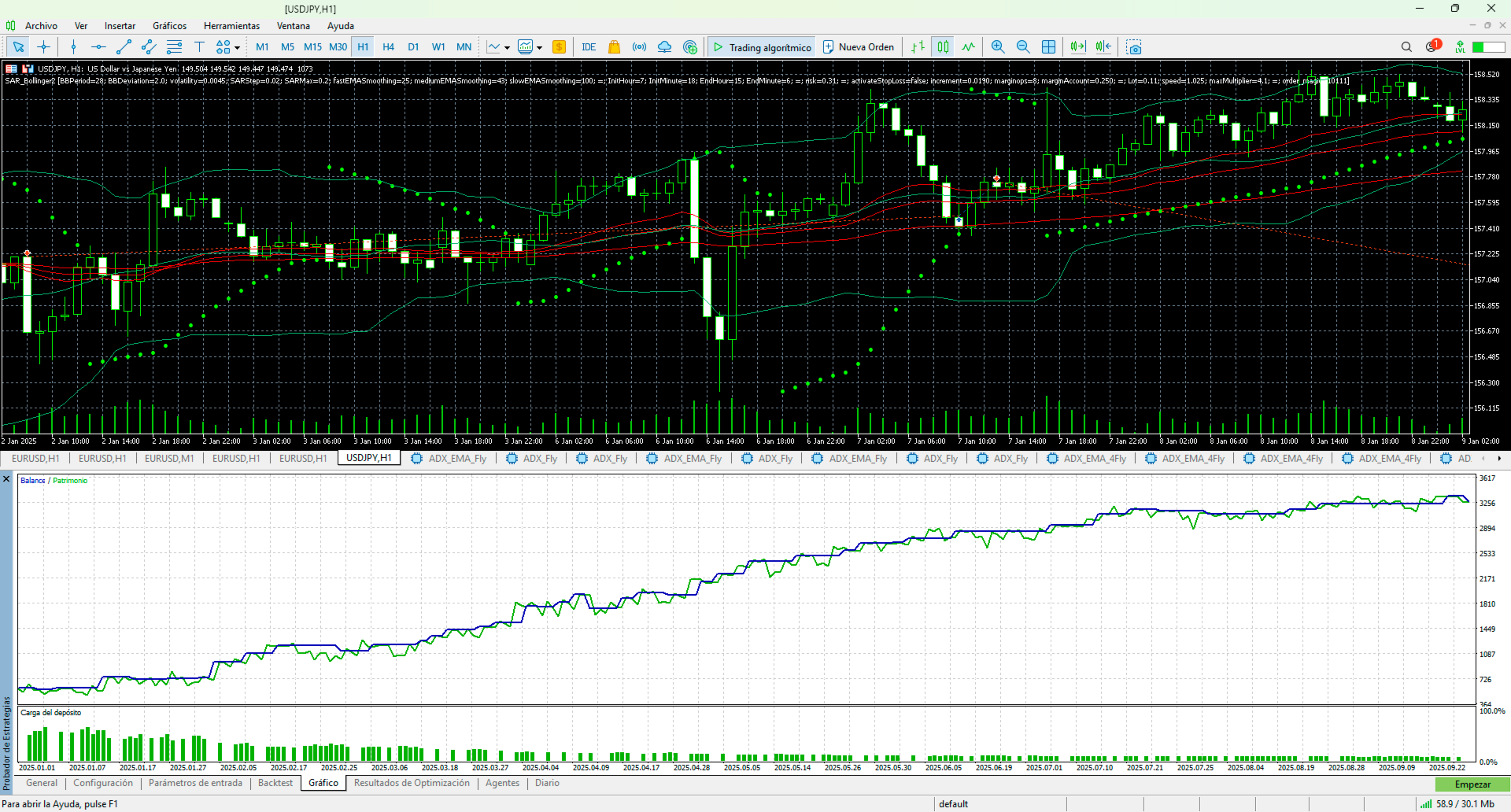This screenshot has height=812, width=1511.
Task: Click the green Empezar button
Action: pyautogui.click(x=1472, y=784)
